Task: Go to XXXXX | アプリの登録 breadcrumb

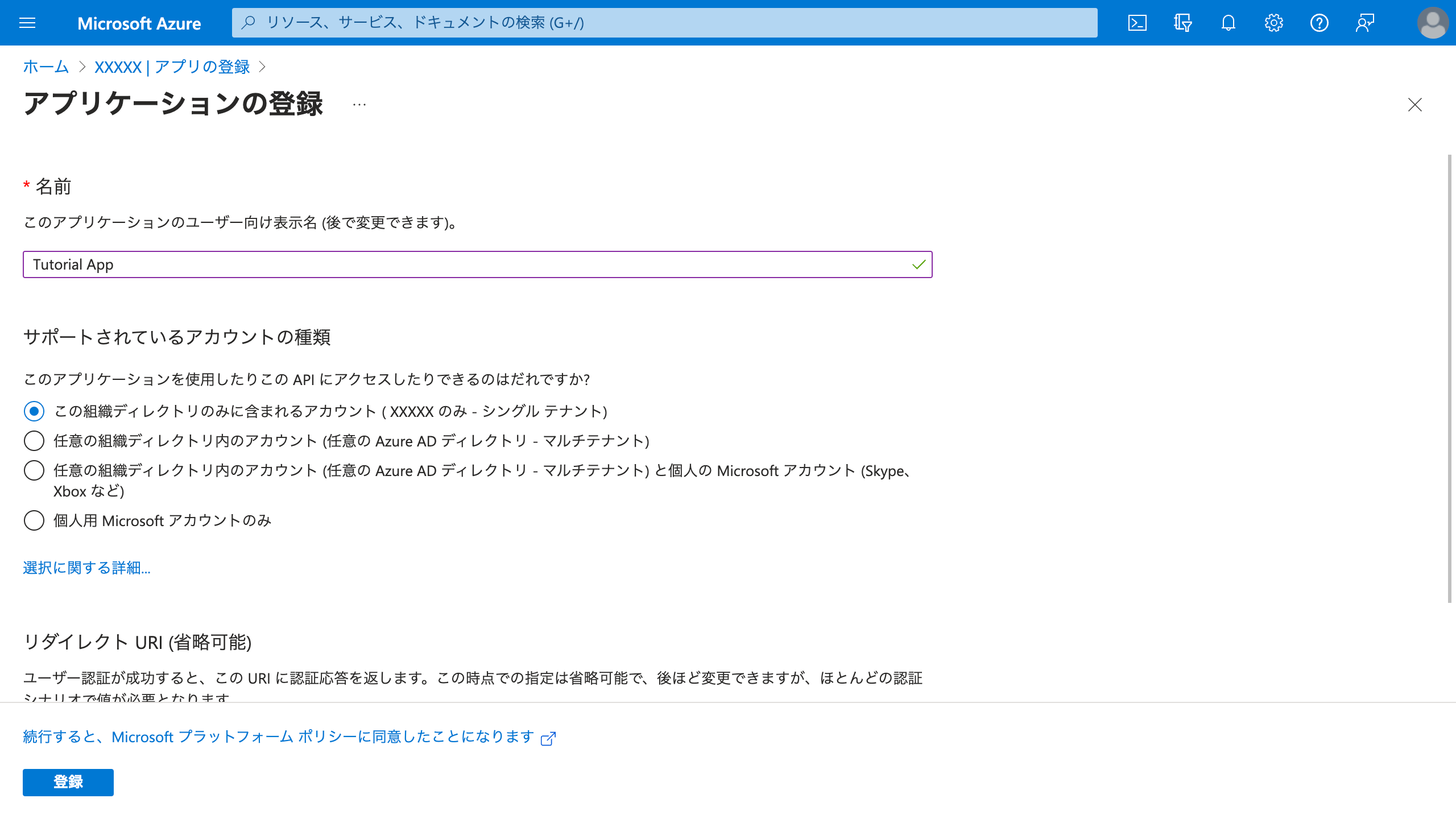Action: (172, 67)
